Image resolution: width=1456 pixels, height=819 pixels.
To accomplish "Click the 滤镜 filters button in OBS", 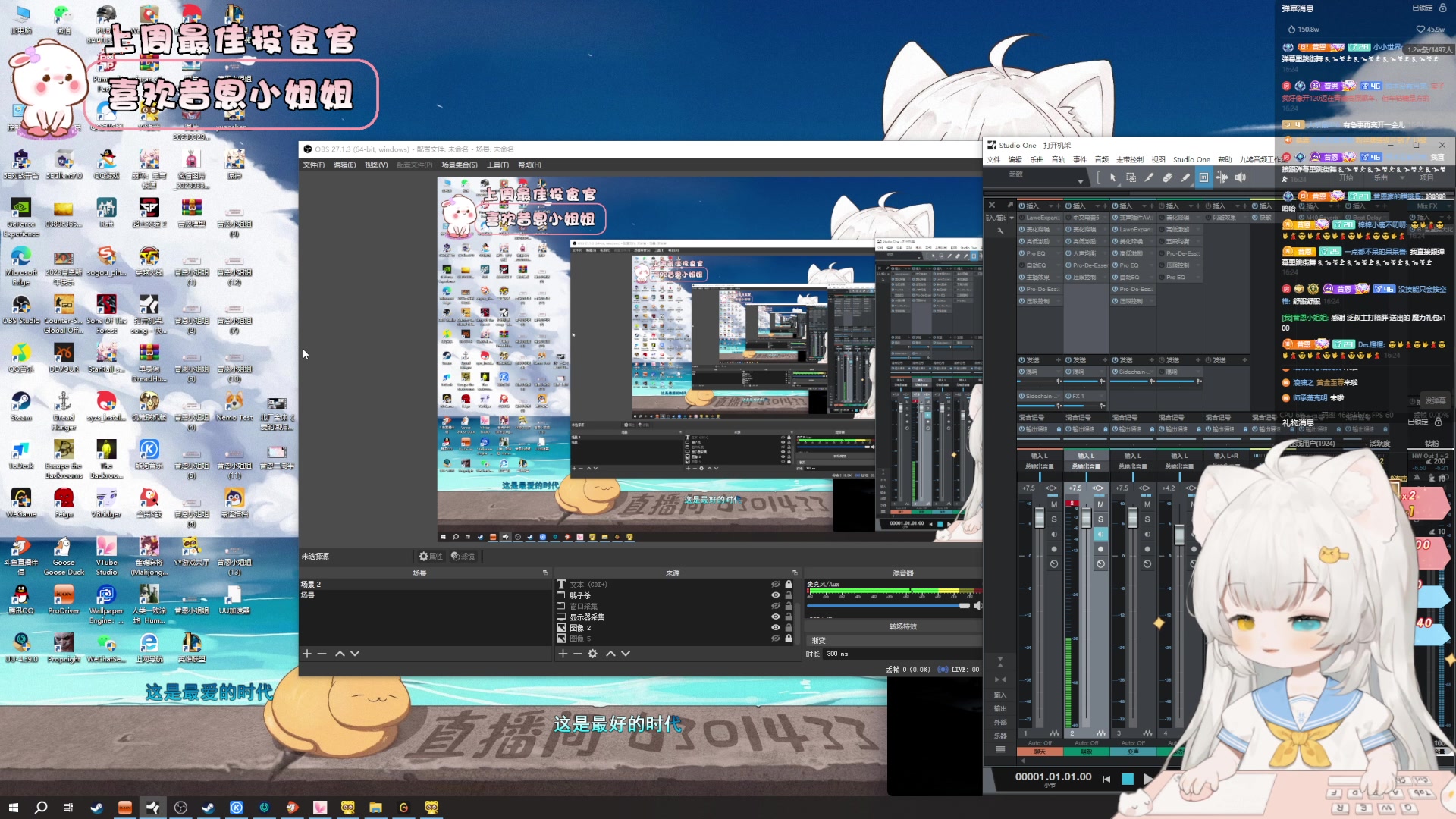I will tap(463, 557).
